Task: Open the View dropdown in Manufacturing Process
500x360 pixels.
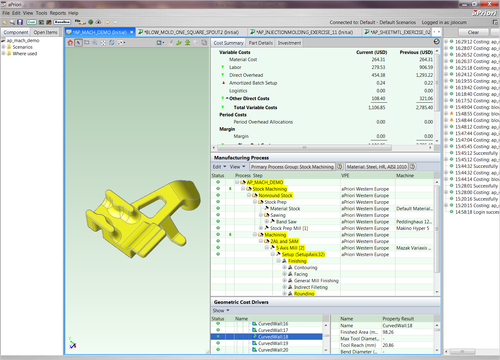Action: [x=237, y=167]
